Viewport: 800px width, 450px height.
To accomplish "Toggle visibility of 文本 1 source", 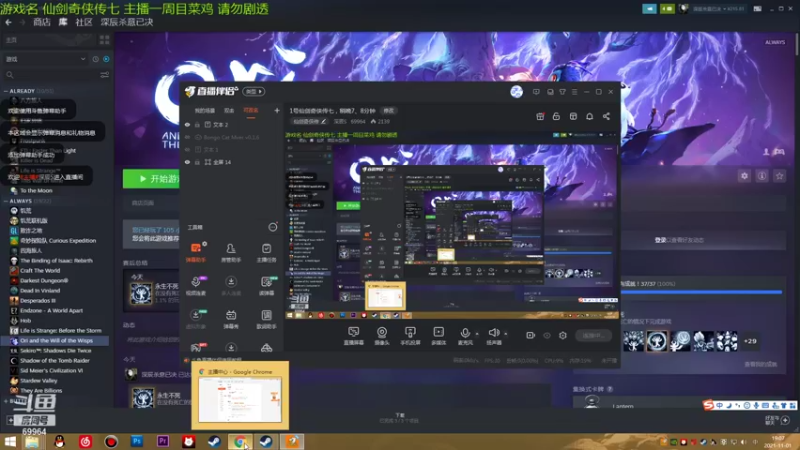I will (x=187, y=149).
